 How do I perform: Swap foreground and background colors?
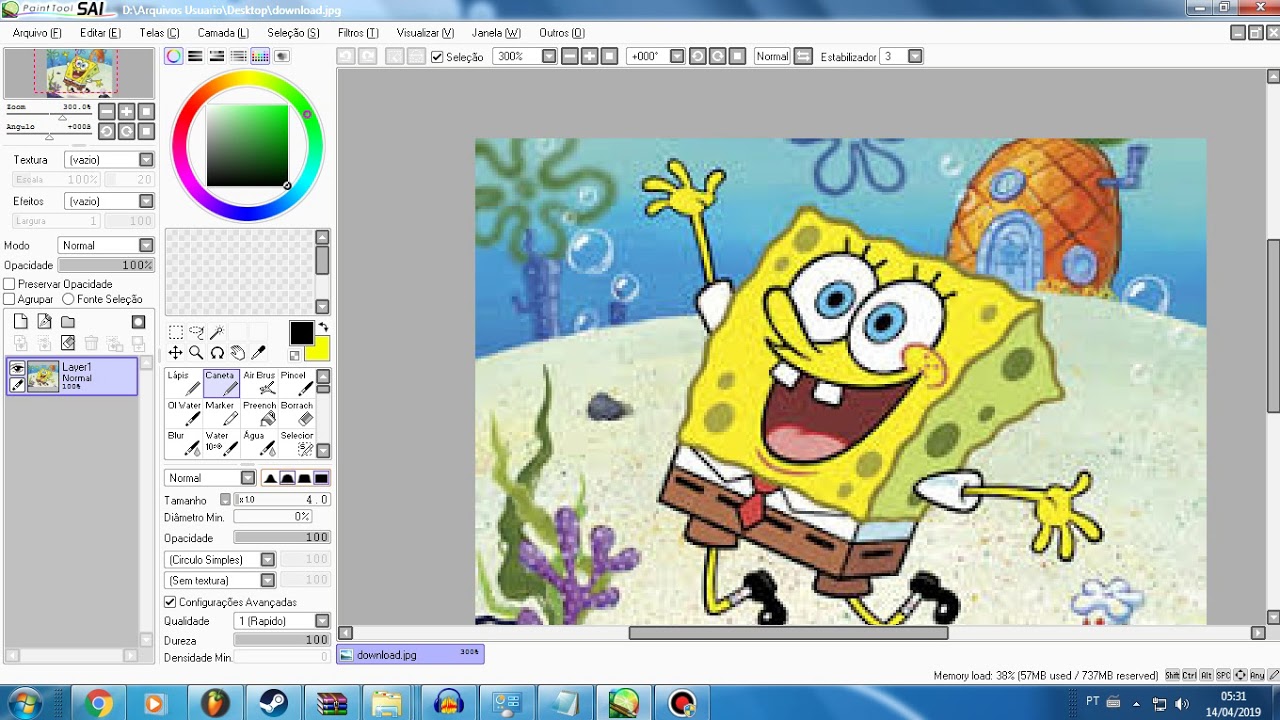point(323,327)
